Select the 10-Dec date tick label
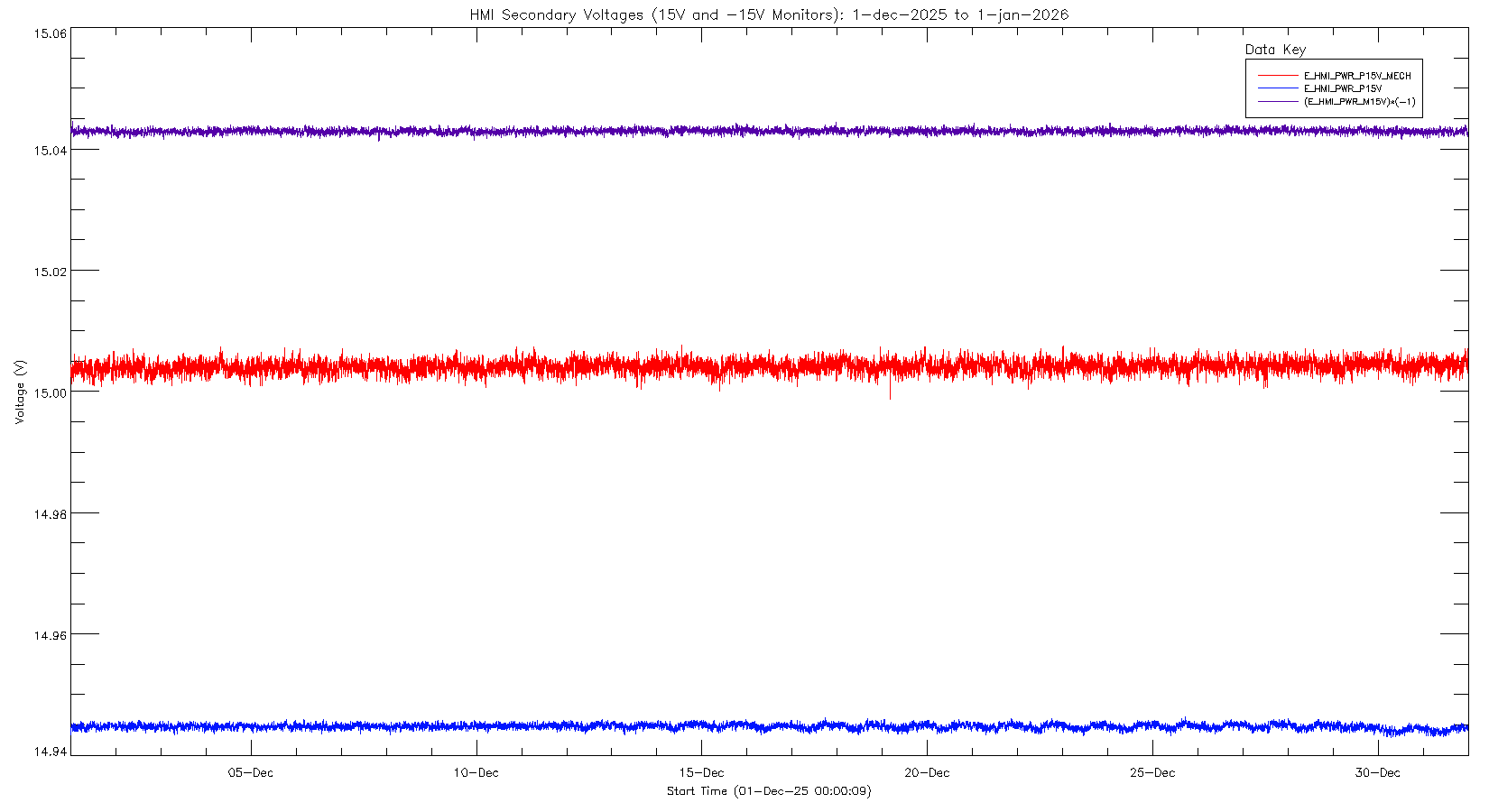The height and width of the screenshot is (812, 1489). pyautogui.click(x=476, y=772)
